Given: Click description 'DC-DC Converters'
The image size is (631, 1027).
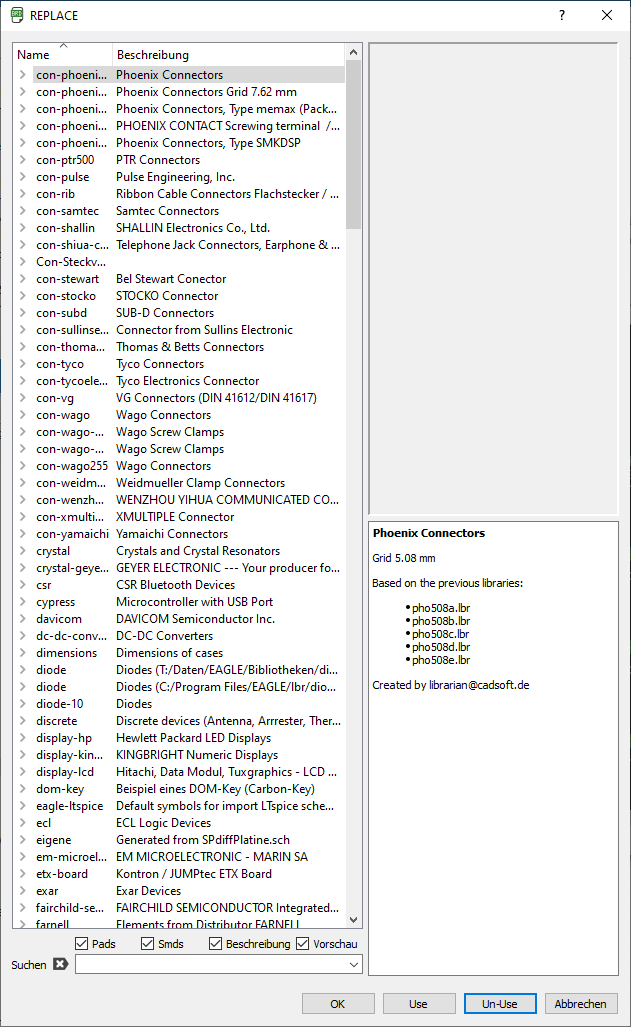Looking at the screenshot, I should pos(164,636).
